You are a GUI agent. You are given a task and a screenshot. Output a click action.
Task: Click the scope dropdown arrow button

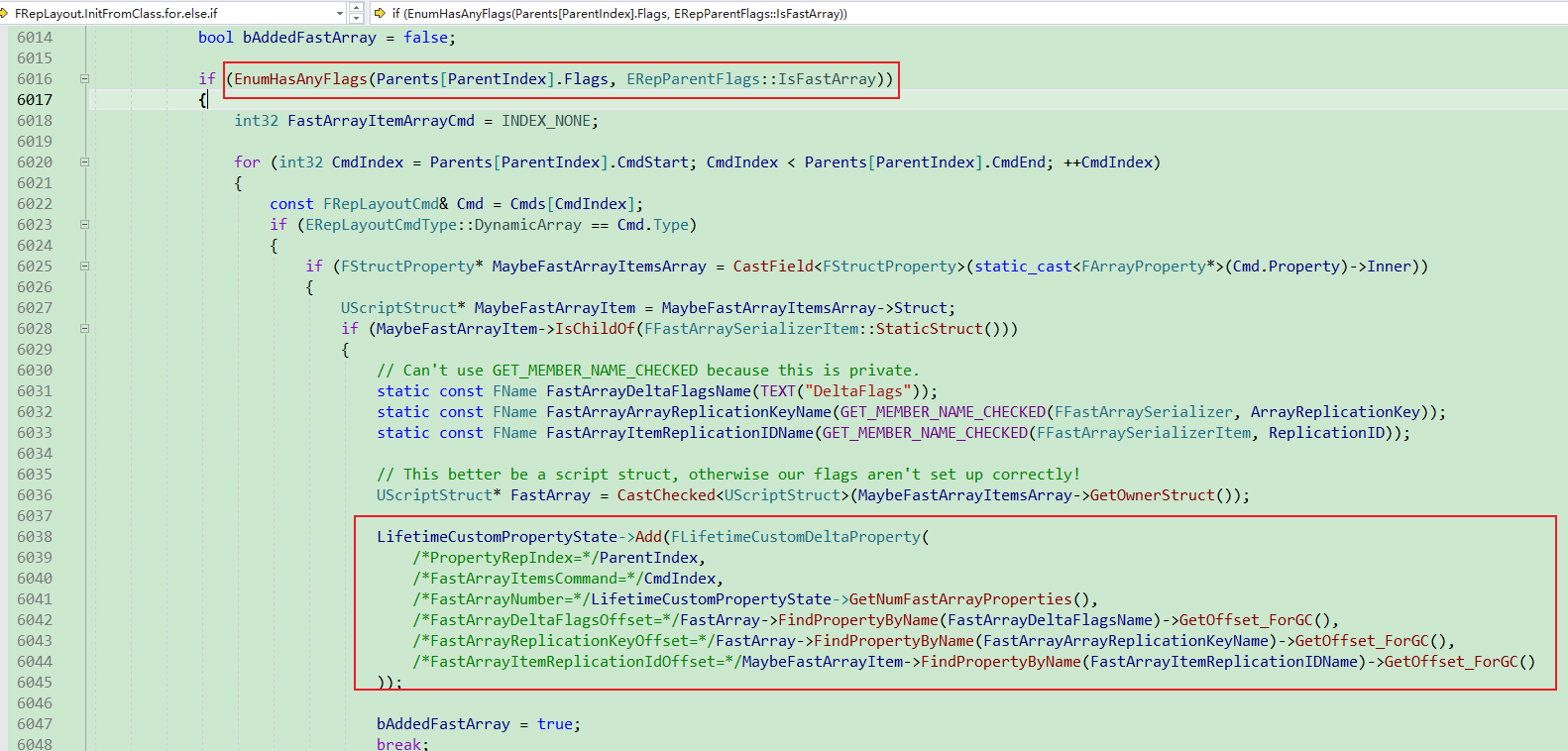(x=340, y=14)
